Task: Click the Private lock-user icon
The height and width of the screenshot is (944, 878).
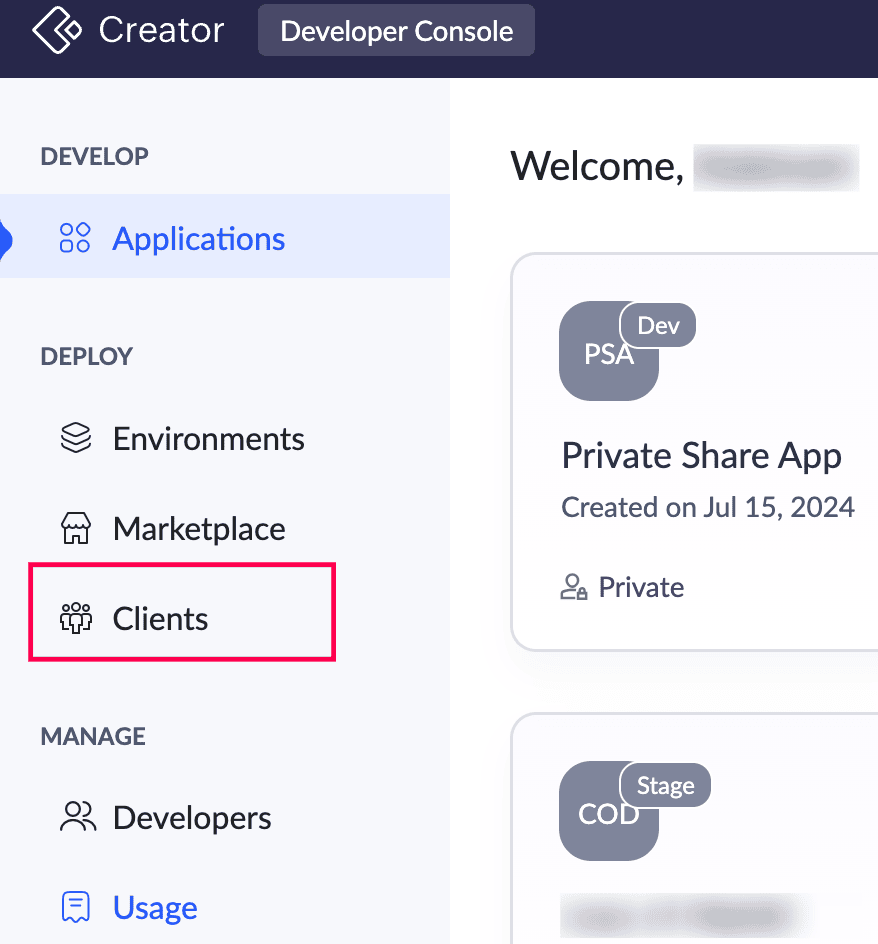Action: [573, 587]
